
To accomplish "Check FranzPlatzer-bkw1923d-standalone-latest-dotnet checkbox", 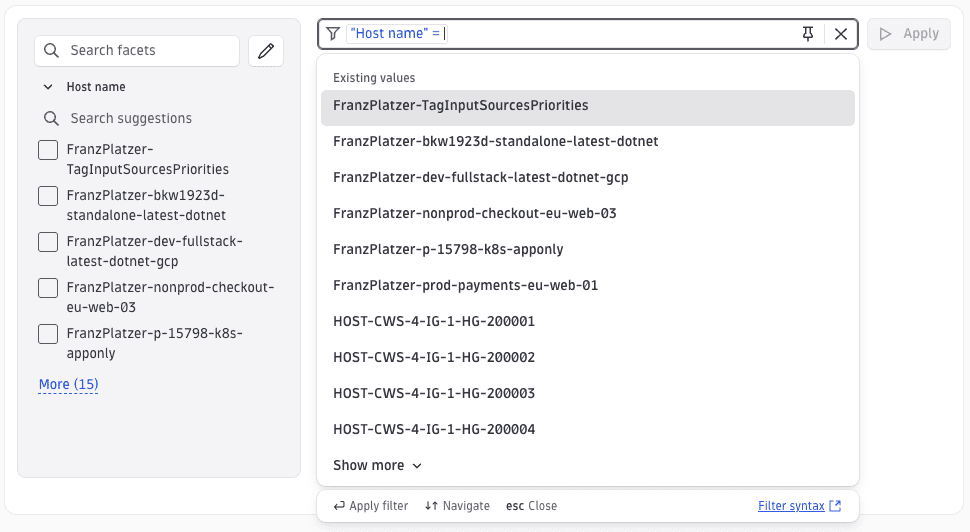I will pos(48,195).
